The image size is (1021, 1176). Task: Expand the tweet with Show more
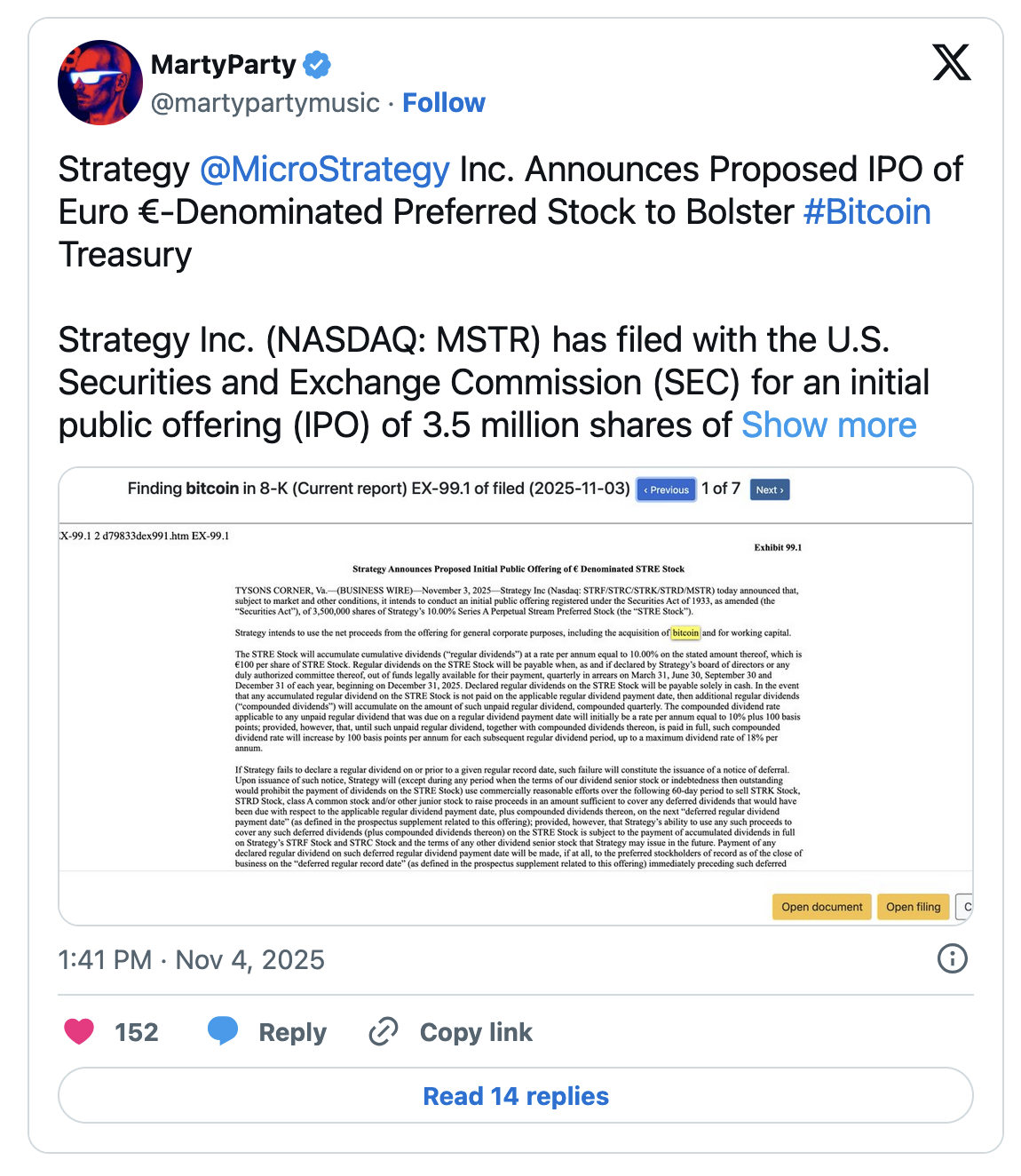tap(828, 425)
